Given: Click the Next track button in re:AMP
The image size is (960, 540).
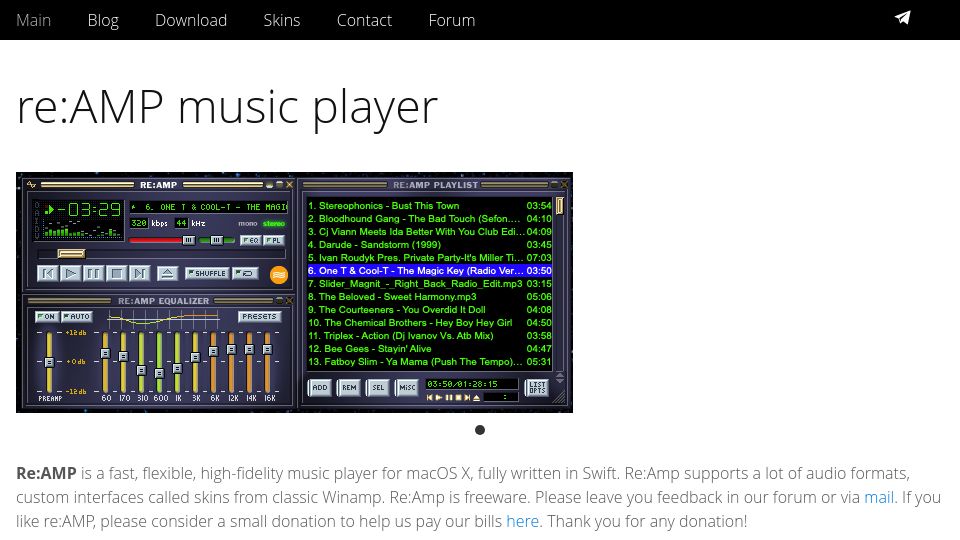Looking at the screenshot, I should pos(140,273).
